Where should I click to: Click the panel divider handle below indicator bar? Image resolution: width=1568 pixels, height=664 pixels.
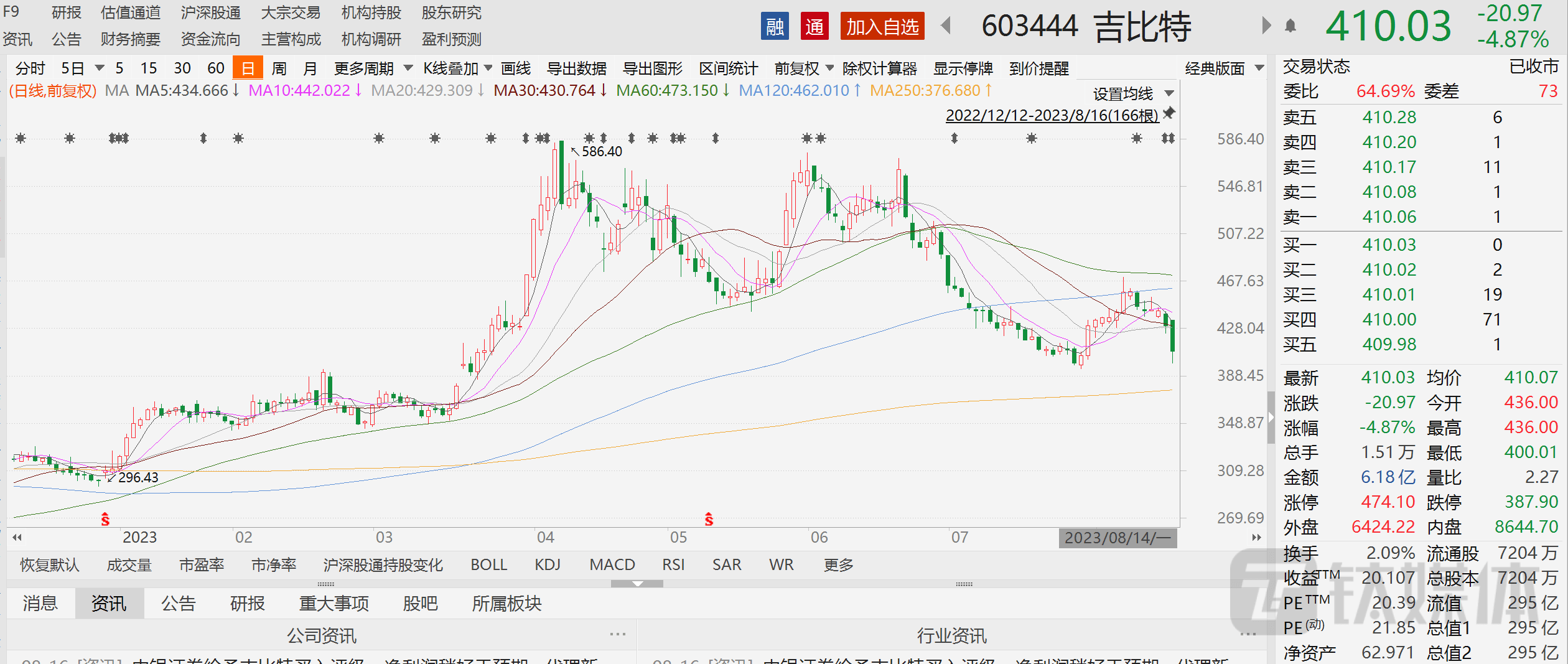click(x=637, y=584)
